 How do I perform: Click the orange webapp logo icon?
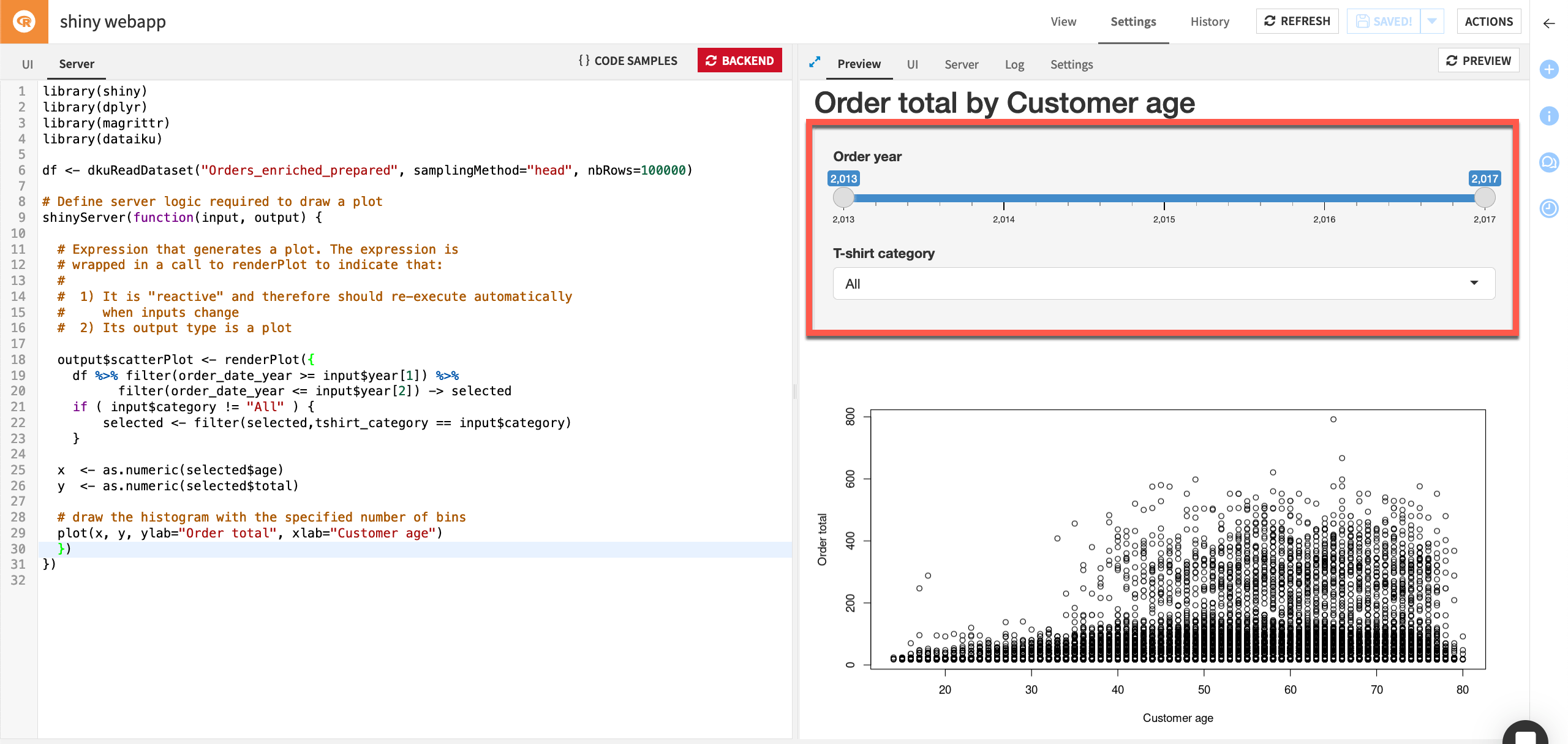pos(24,21)
